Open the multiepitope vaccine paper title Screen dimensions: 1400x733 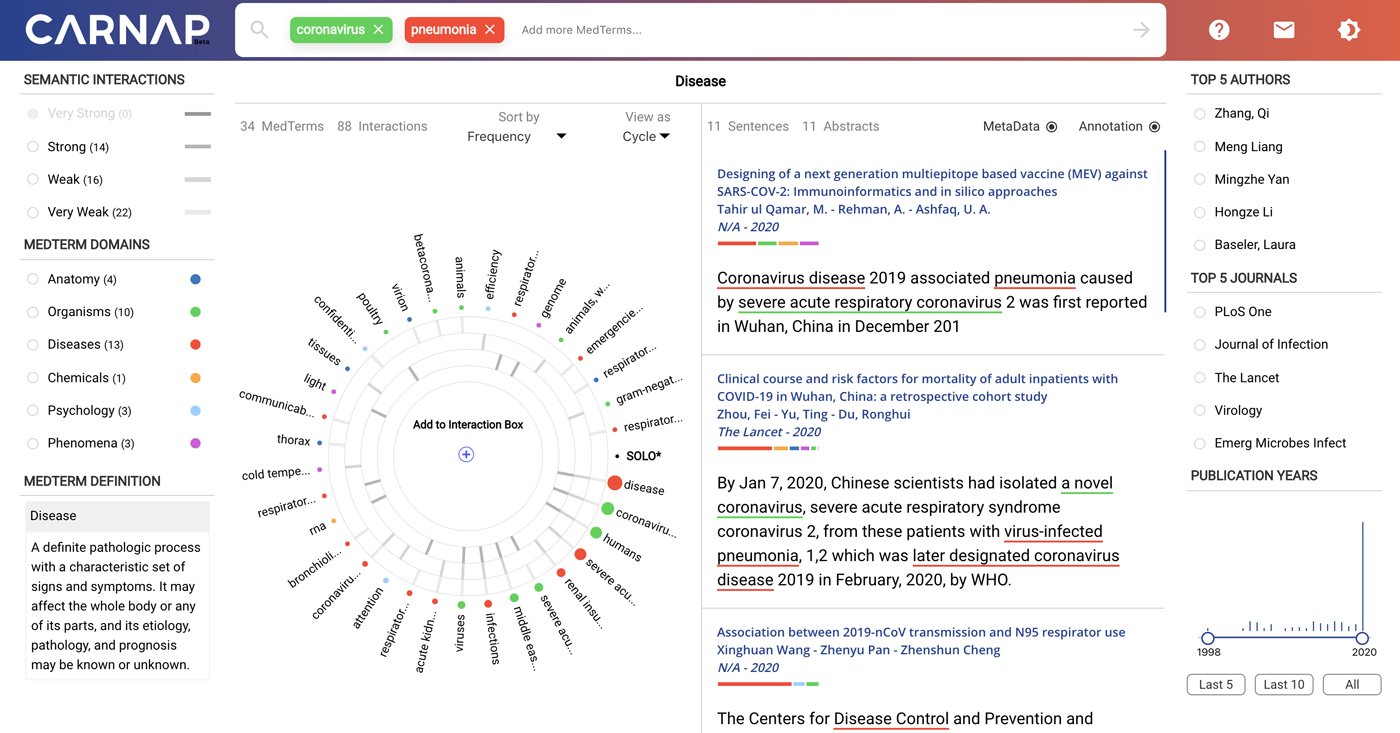[932, 183]
